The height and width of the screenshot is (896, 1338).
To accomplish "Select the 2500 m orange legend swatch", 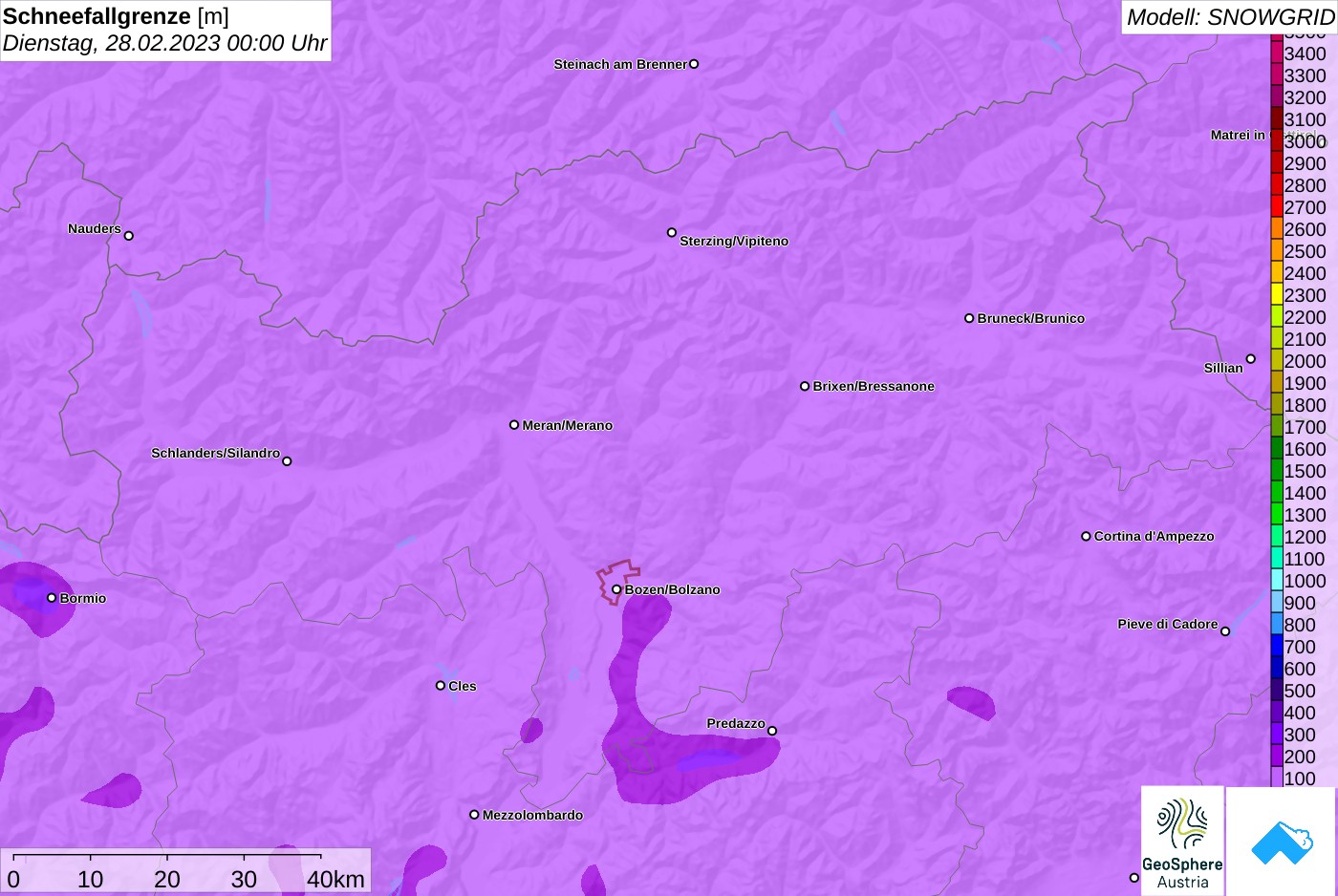I will pyautogui.click(x=1276, y=251).
